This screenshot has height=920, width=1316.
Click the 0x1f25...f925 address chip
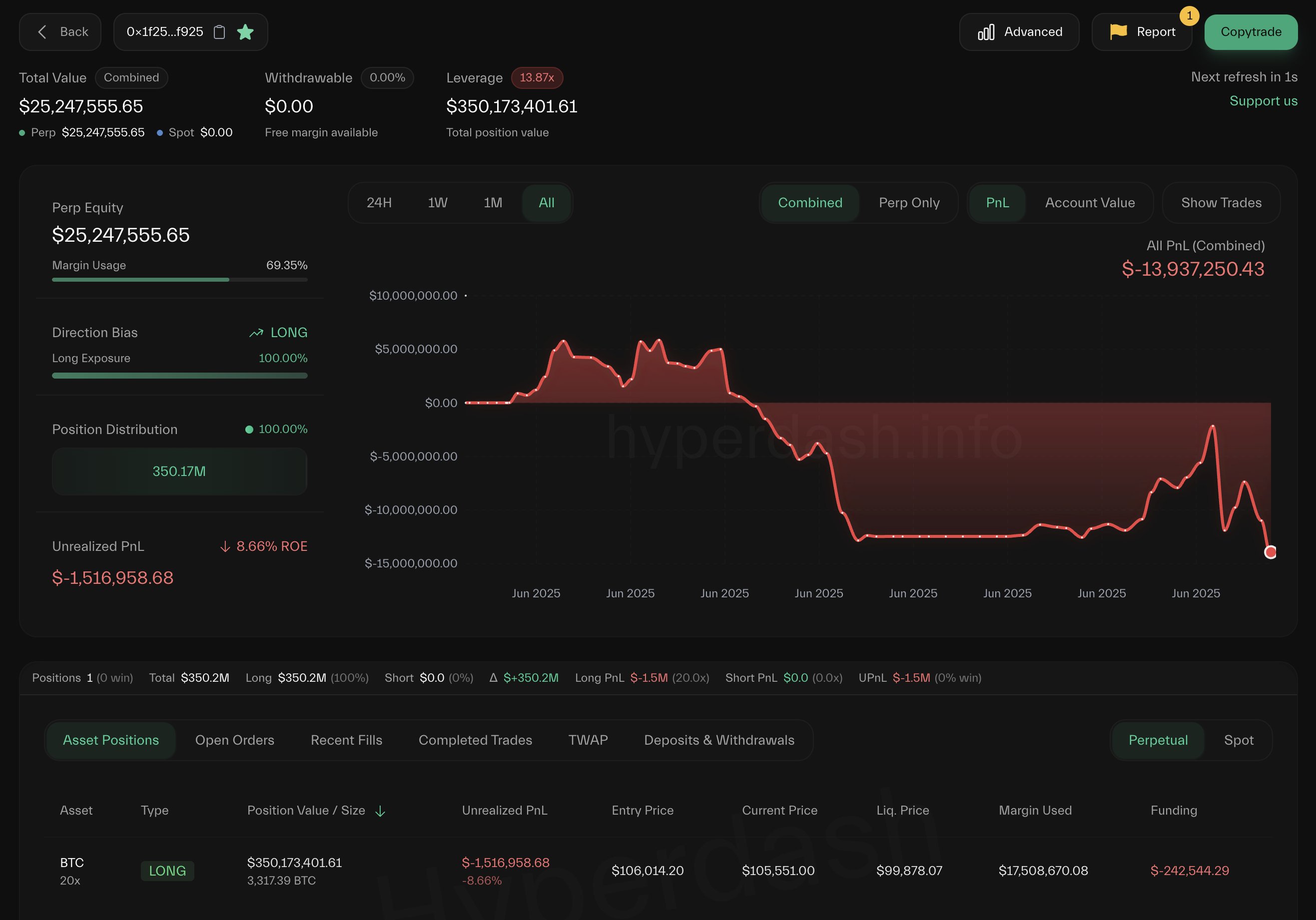pyautogui.click(x=191, y=32)
